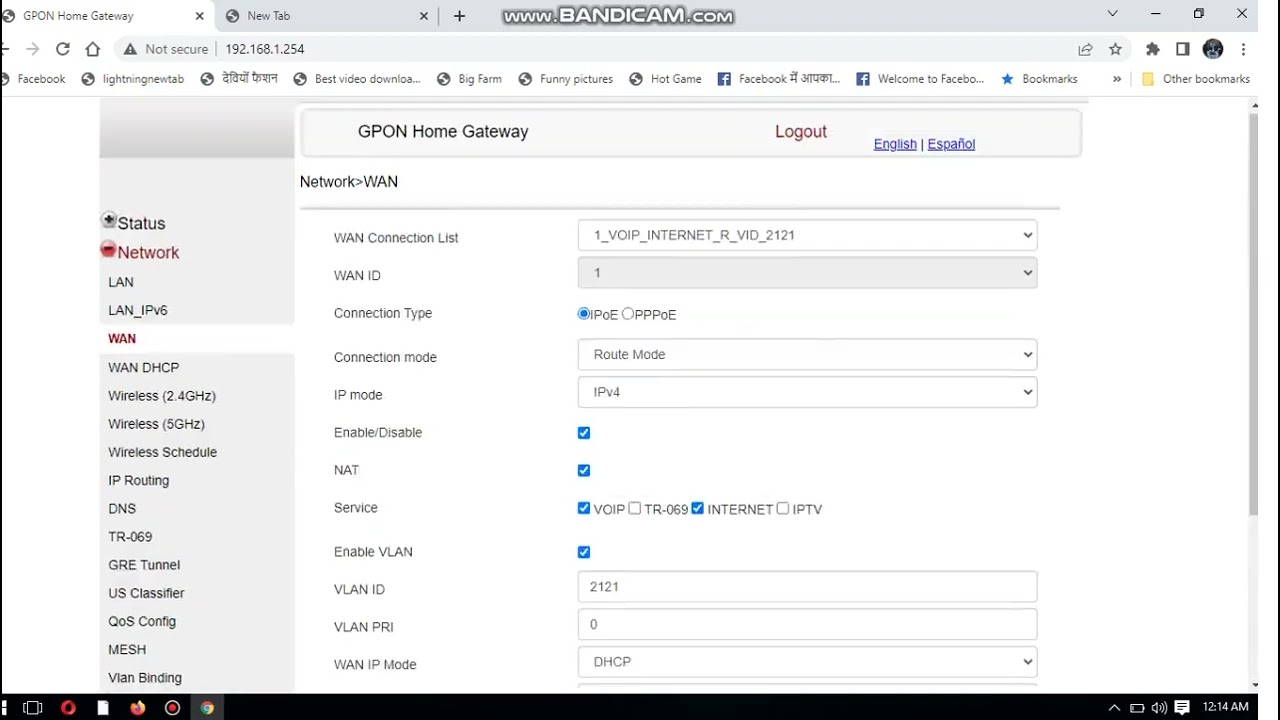Expand the Status menu section
The image size is (1280, 720).
pos(134,223)
